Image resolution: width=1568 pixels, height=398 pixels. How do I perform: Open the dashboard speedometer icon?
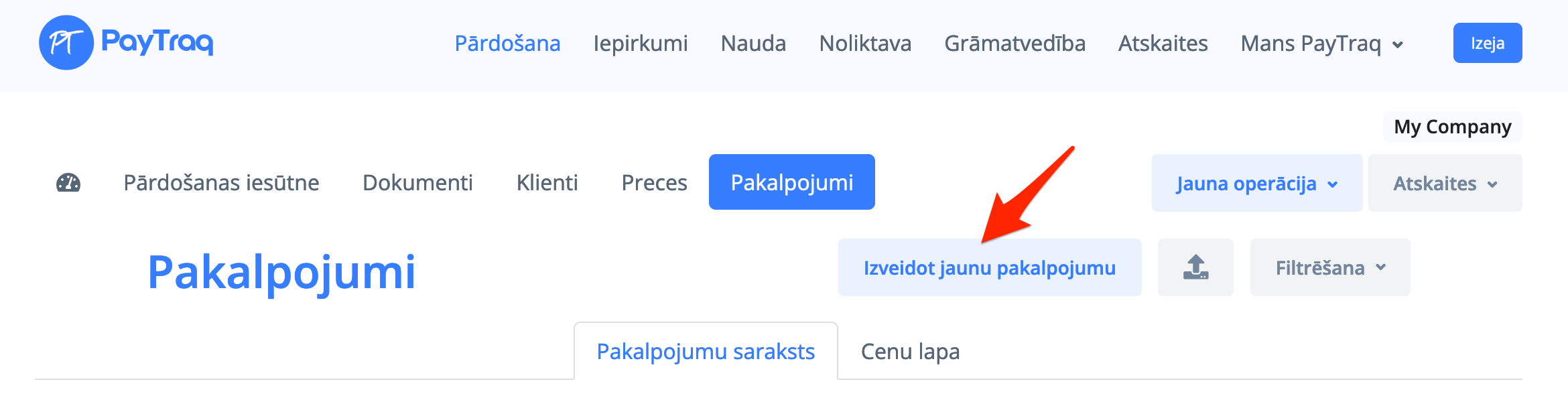(x=68, y=183)
